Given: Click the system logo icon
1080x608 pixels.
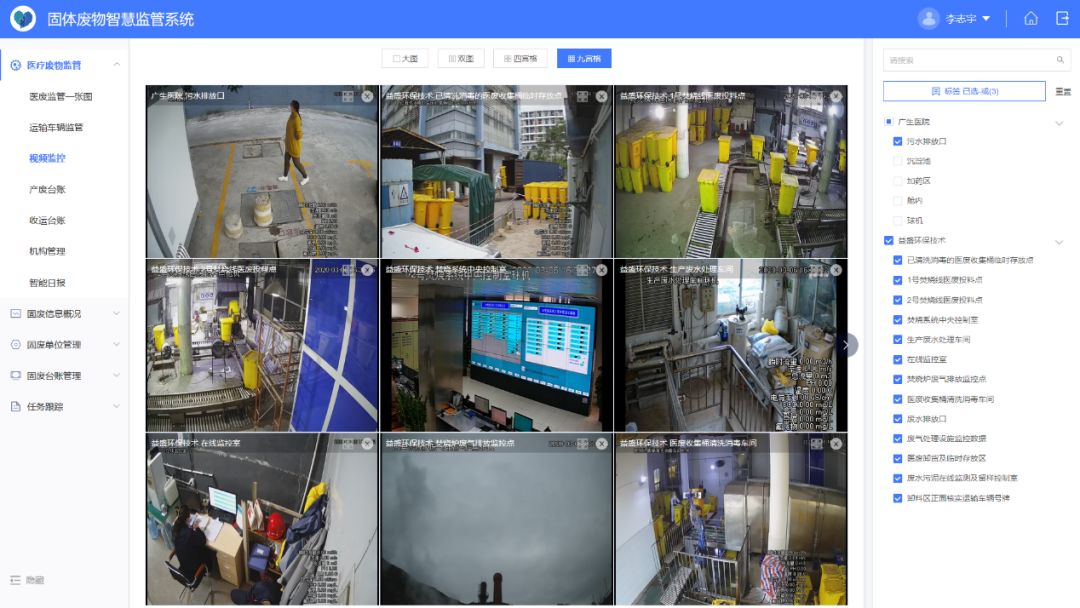Looking at the screenshot, I should pyautogui.click(x=23, y=19).
